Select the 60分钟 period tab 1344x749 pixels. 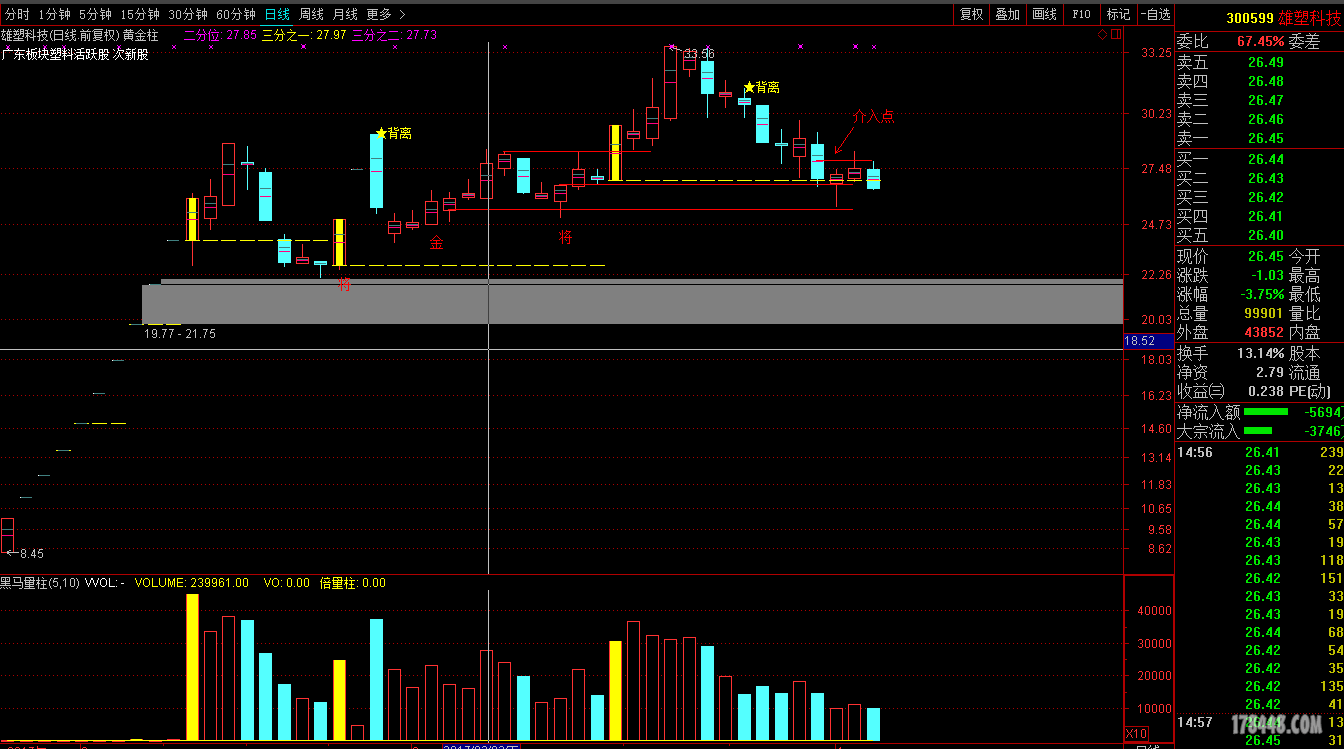coord(236,14)
